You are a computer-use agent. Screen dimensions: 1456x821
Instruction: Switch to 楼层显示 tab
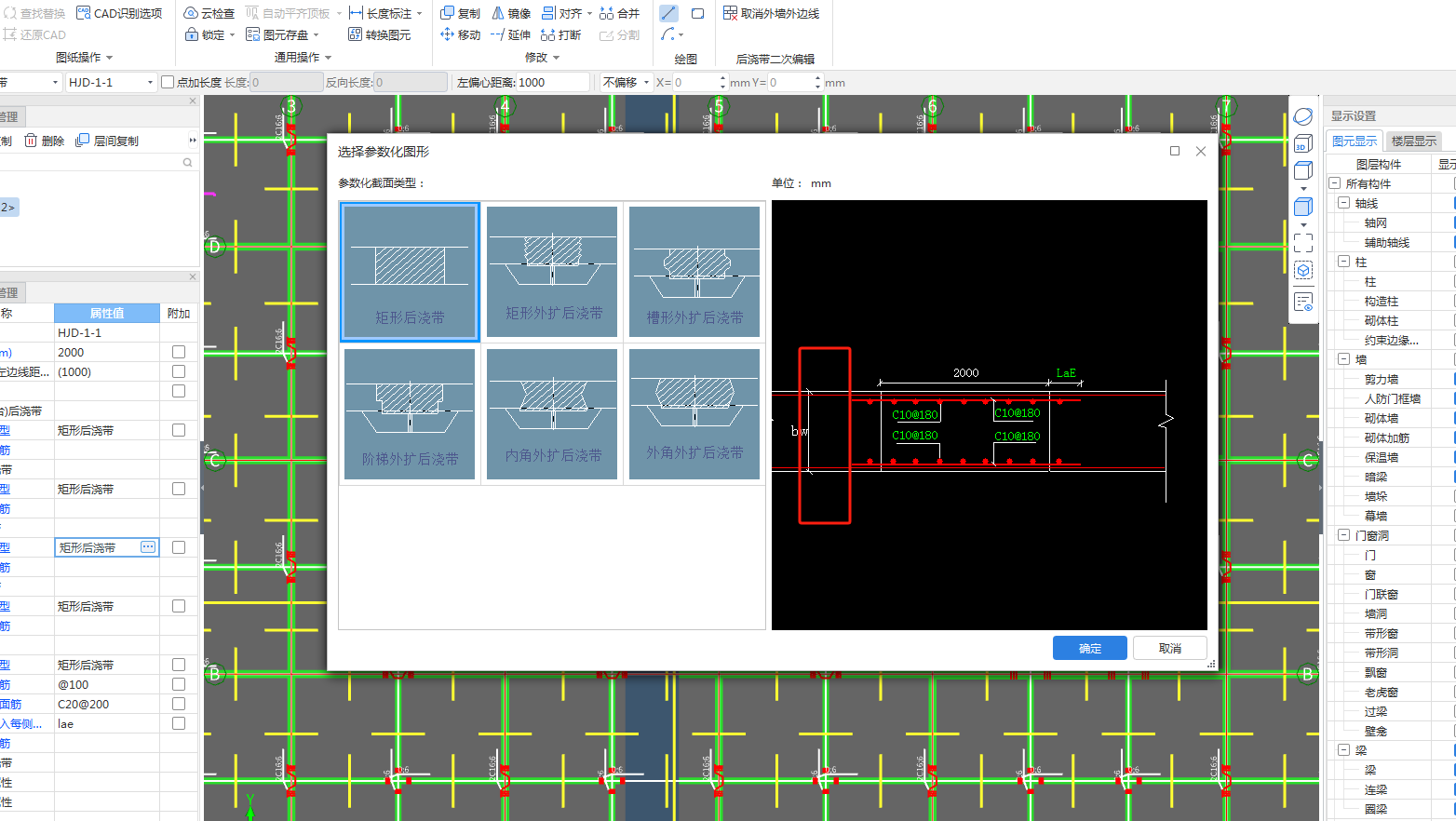coord(1414,141)
